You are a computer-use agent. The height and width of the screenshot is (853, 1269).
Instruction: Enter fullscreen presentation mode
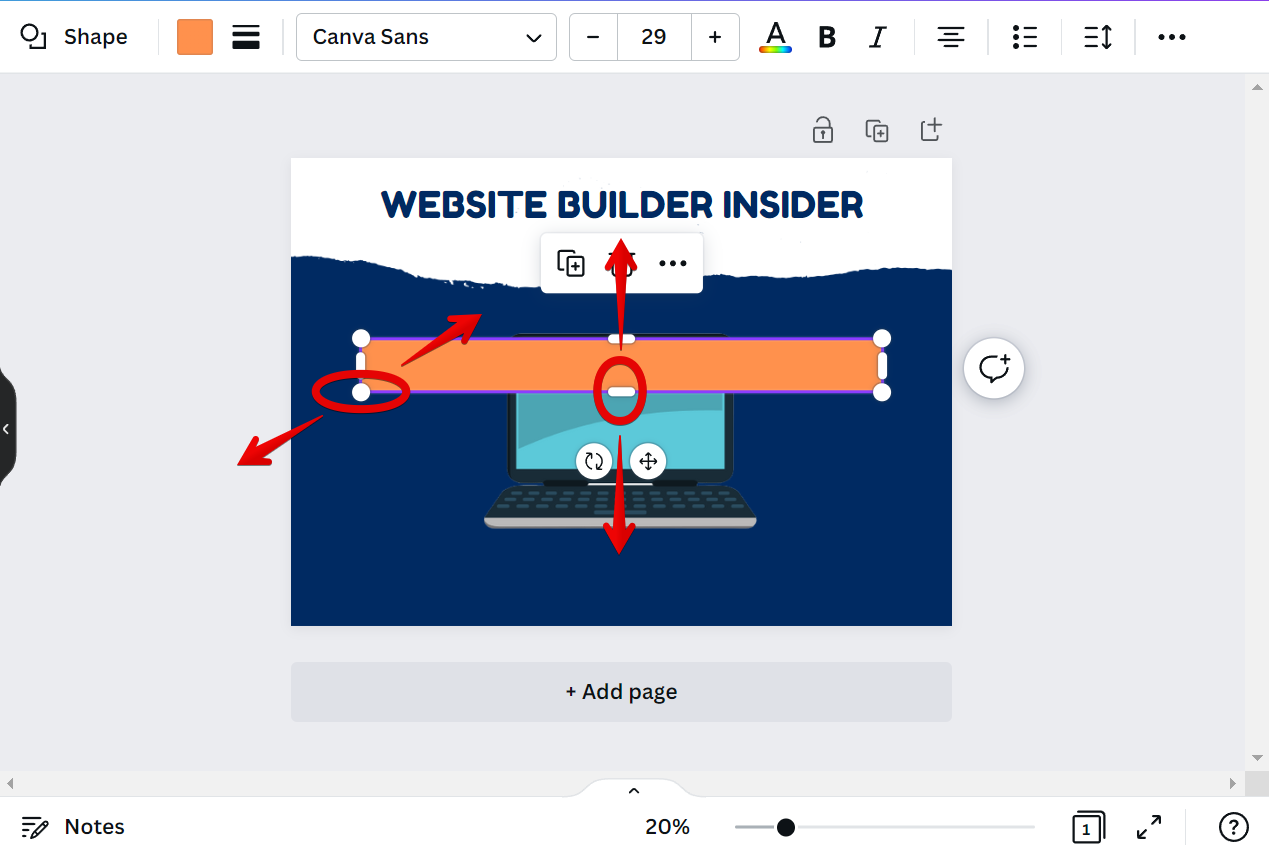pos(1149,827)
